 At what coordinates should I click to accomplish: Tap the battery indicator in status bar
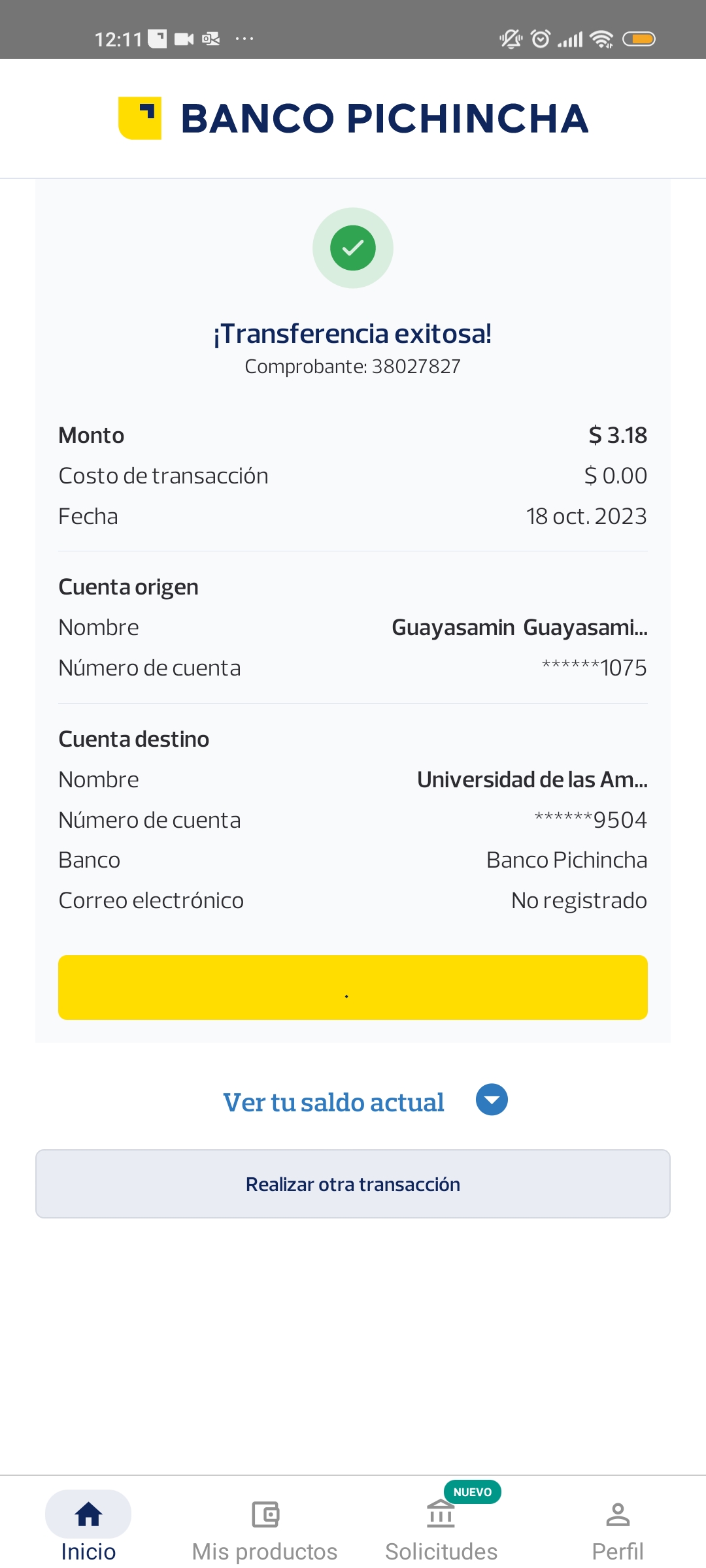pos(639,39)
